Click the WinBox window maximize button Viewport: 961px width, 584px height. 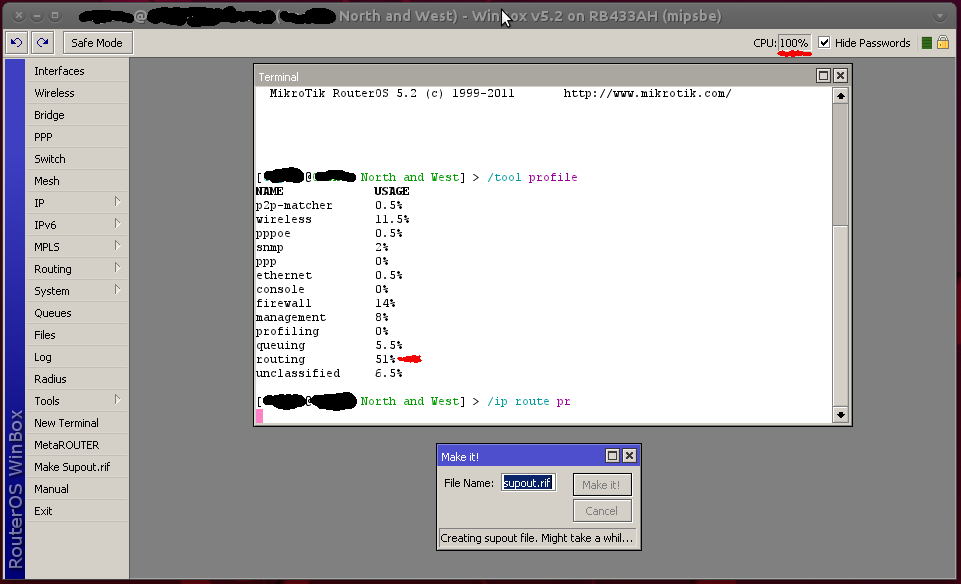pos(55,16)
